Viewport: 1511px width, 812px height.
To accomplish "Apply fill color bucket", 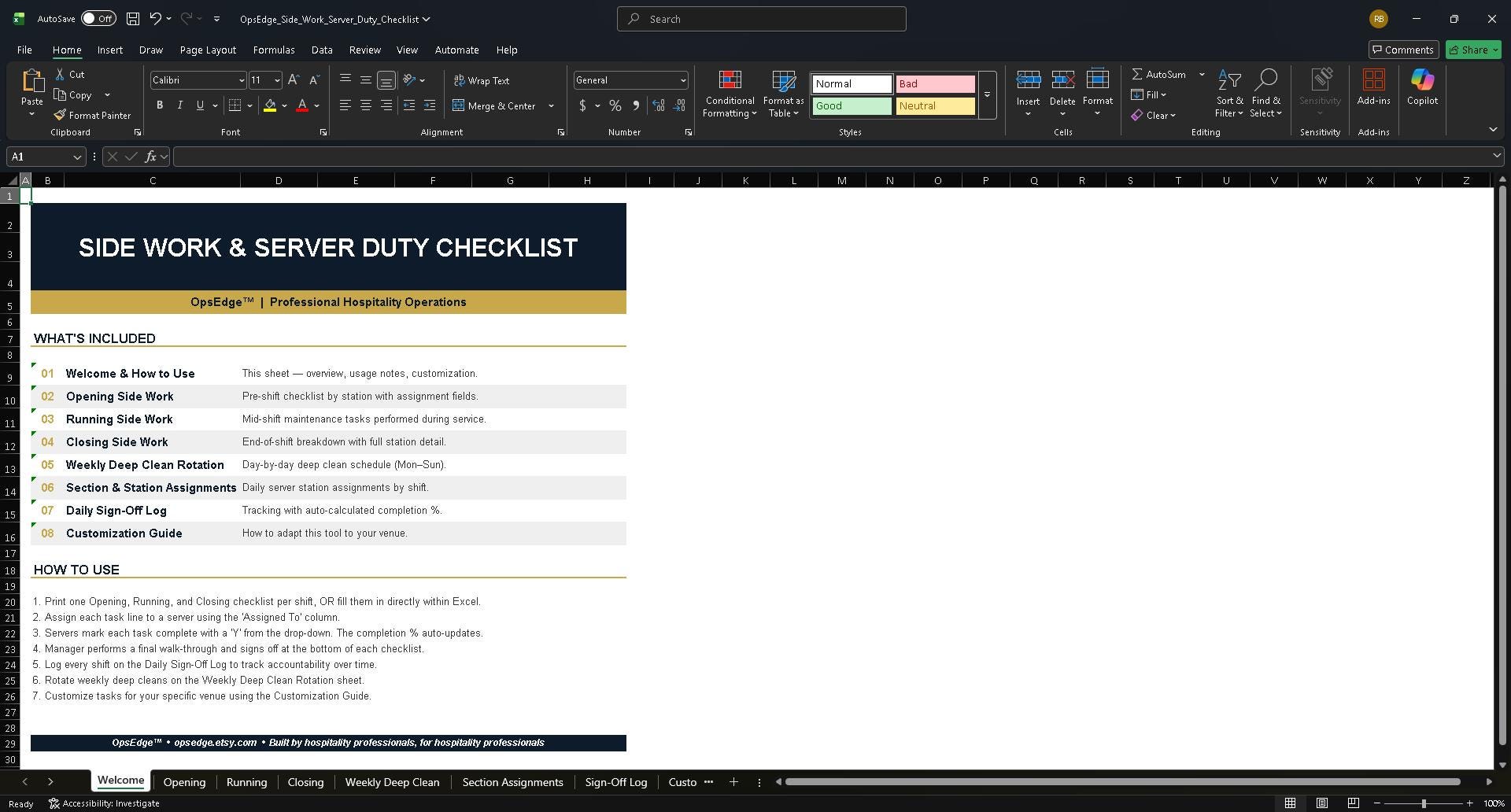I will [270, 105].
